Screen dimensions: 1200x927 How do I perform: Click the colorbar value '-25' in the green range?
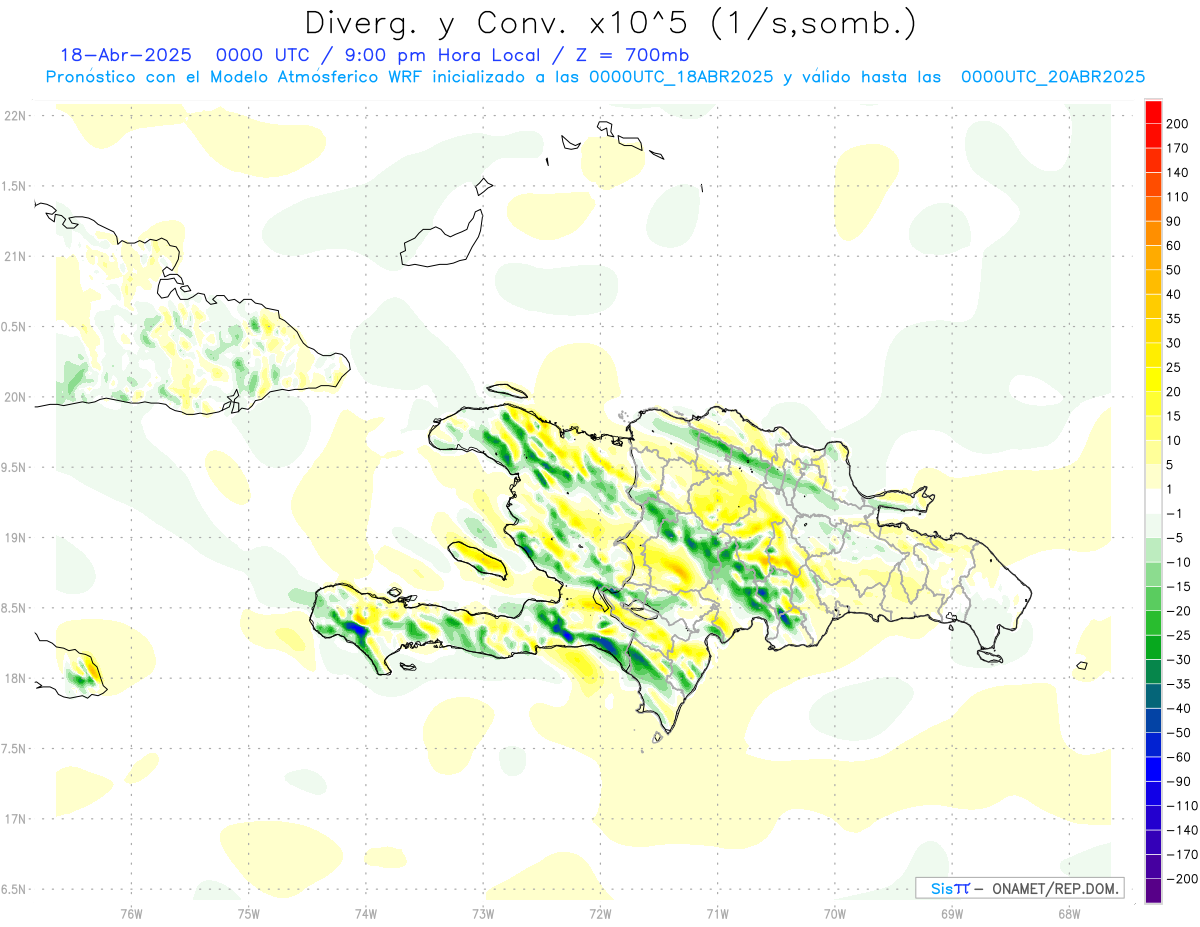pos(1178,636)
